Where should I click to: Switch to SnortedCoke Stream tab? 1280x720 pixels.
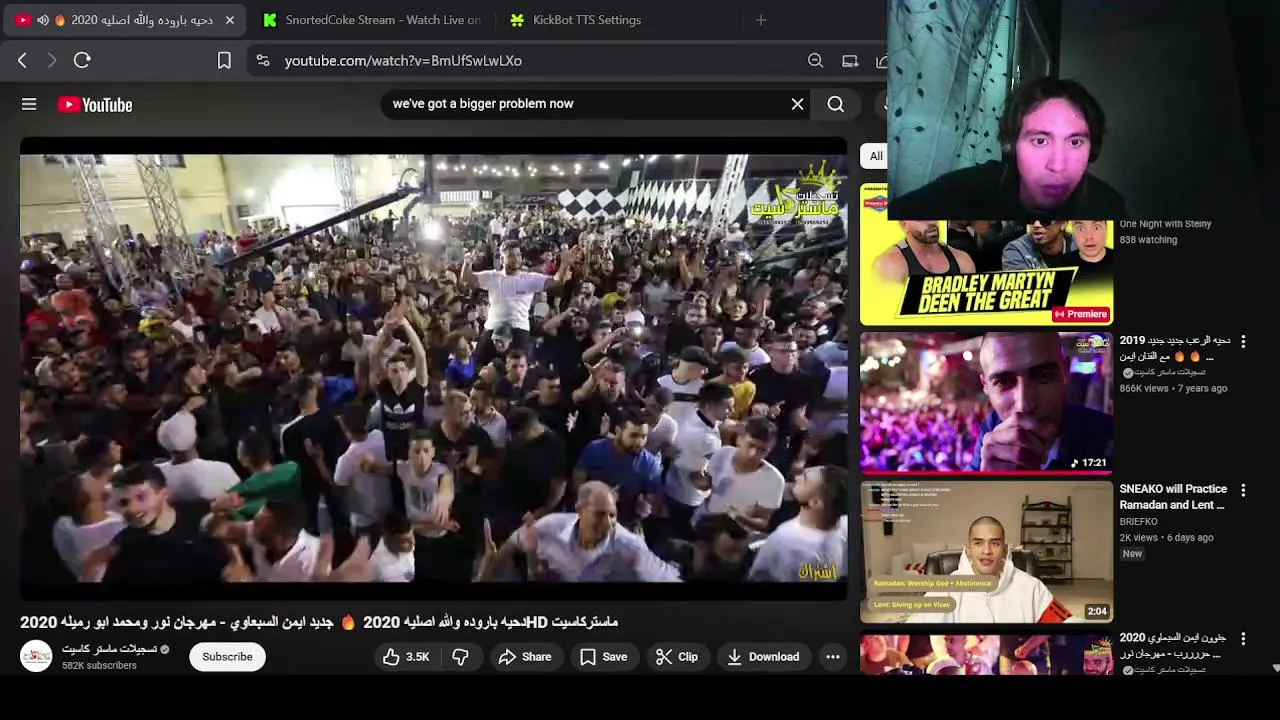point(371,20)
